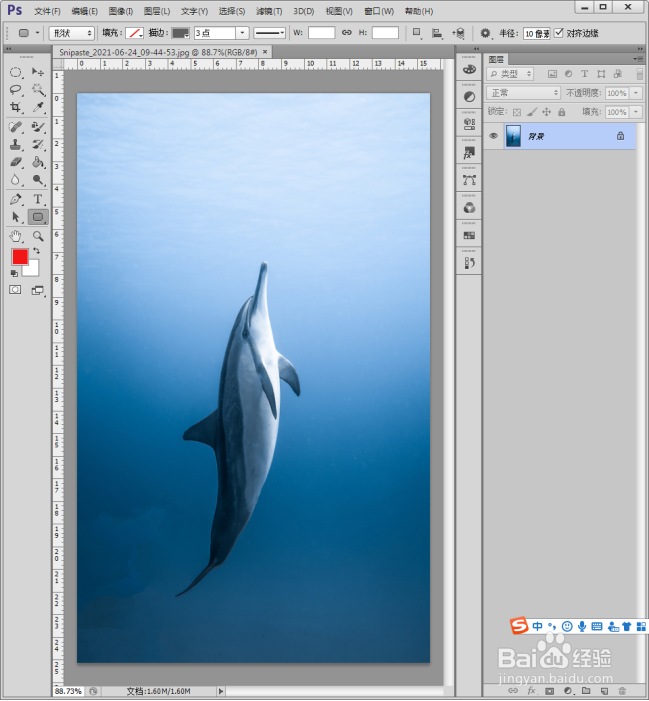Open the 图像(I) menu
649x701 pixels.
click(121, 11)
